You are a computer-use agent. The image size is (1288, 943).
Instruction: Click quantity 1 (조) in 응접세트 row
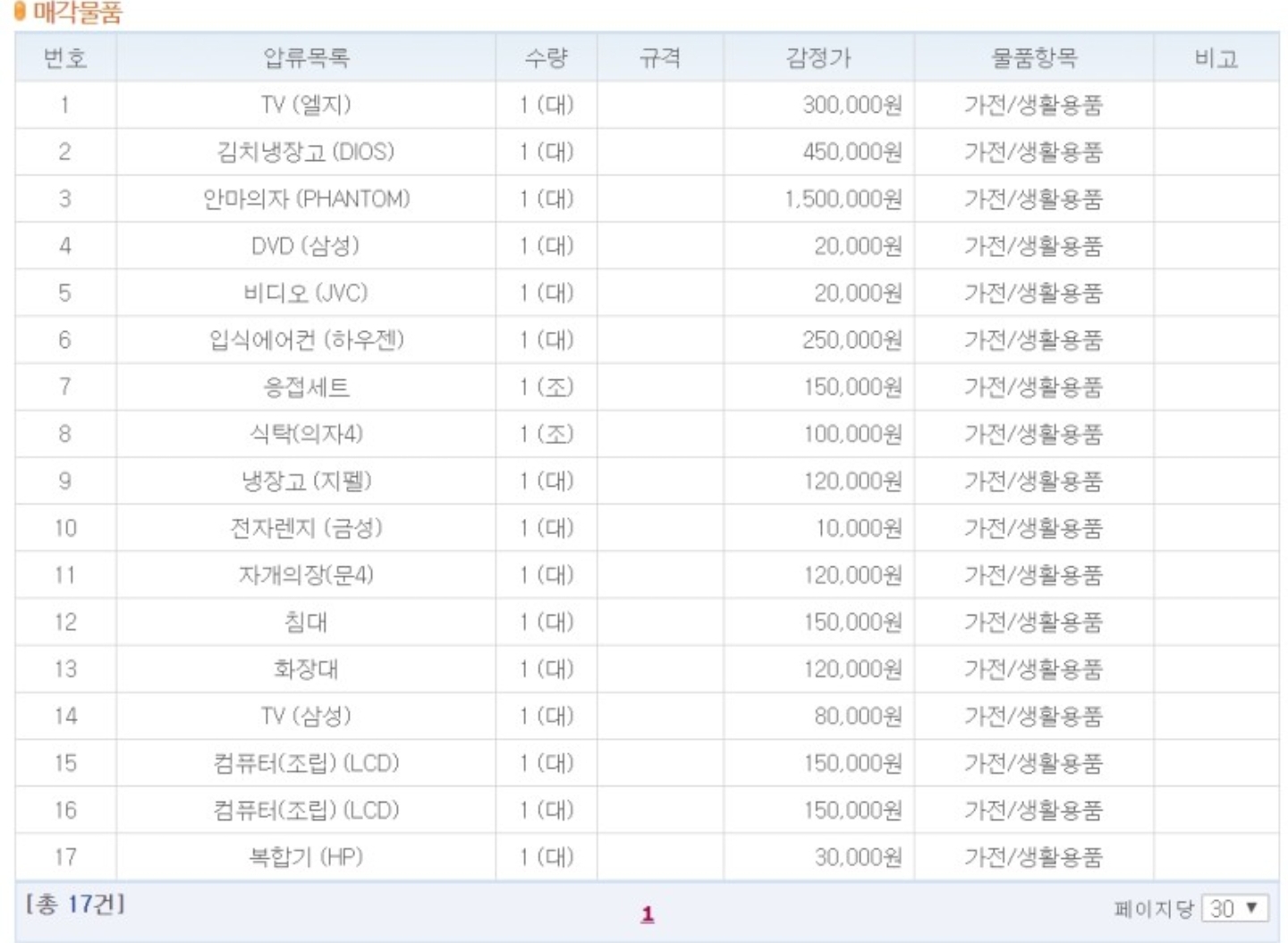click(x=547, y=387)
